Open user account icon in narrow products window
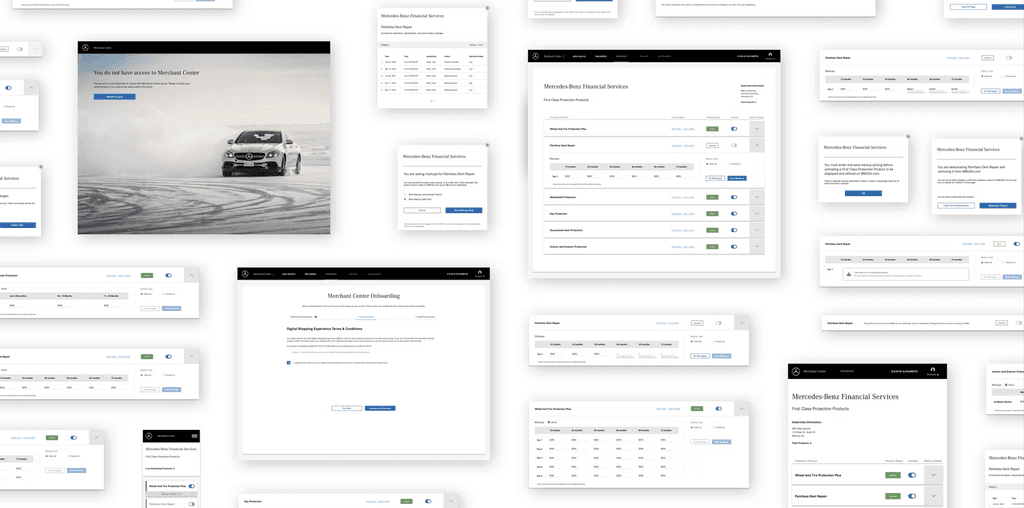Image resolution: width=1024 pixels, height=508 pixels. [932, 370]
